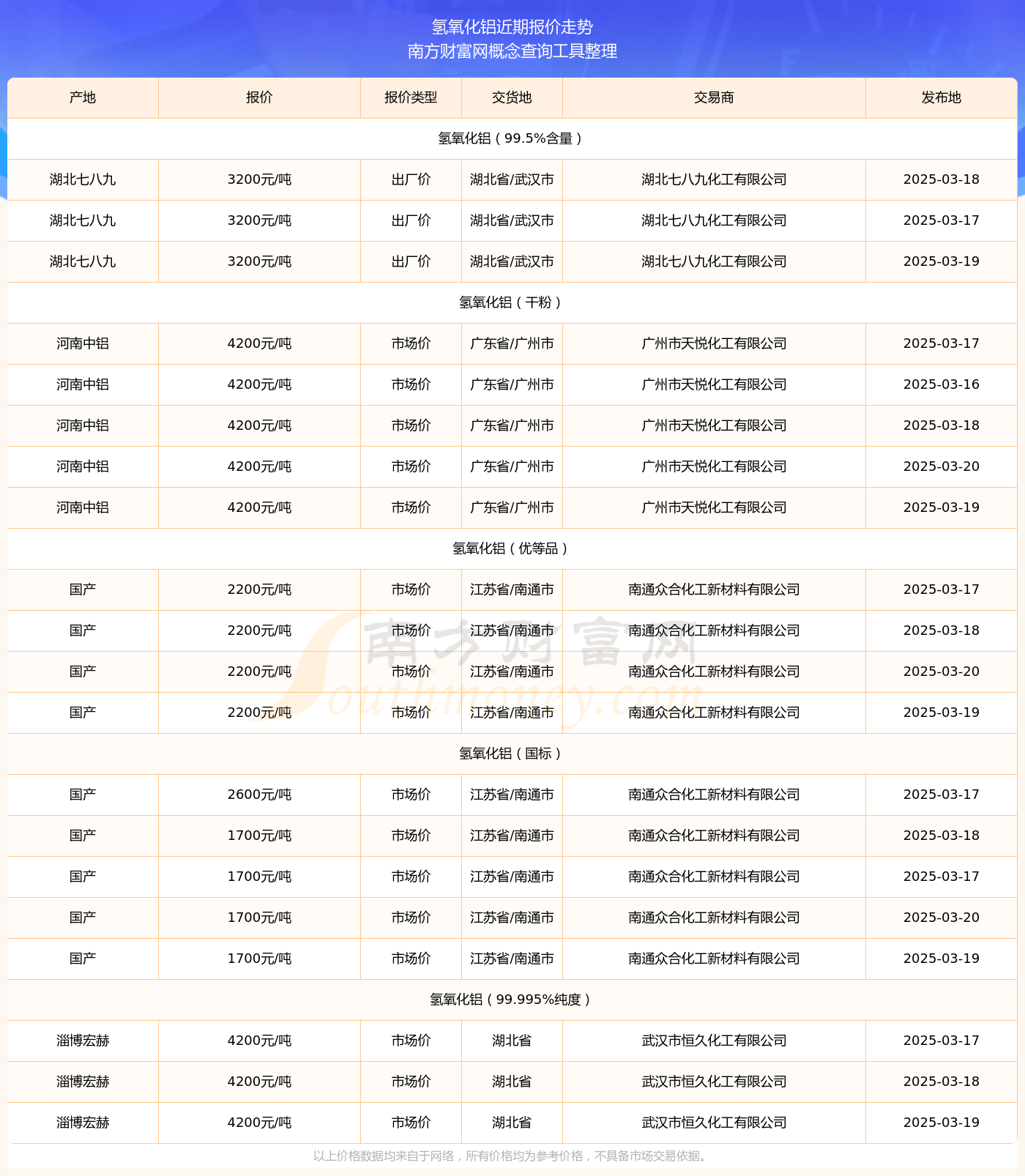Click the 交货地 column header
Viewport: 1025px width, 1176px height.
tap(512, 97)
